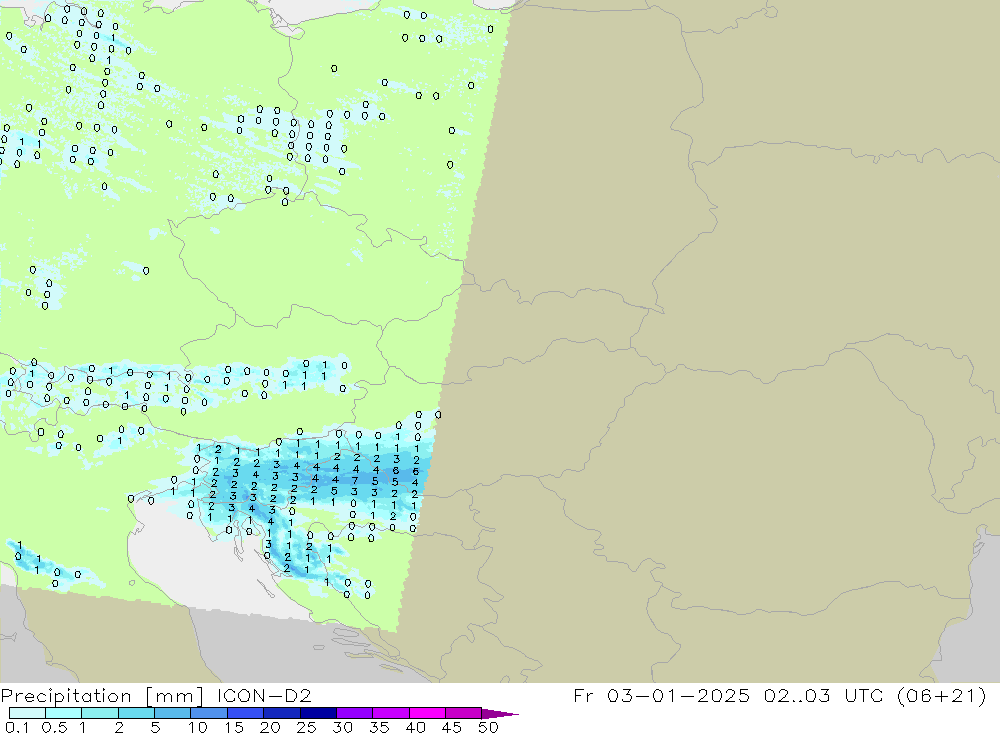Screen dimensions: 1000x733
Task: Click the '(06+21)' forecast run label
Action: click(x=941, y=695)
